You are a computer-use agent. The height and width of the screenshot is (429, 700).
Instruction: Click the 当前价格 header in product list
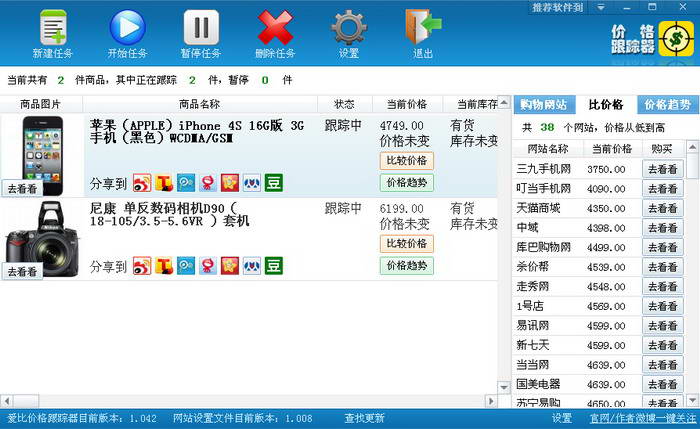point(407,104)
